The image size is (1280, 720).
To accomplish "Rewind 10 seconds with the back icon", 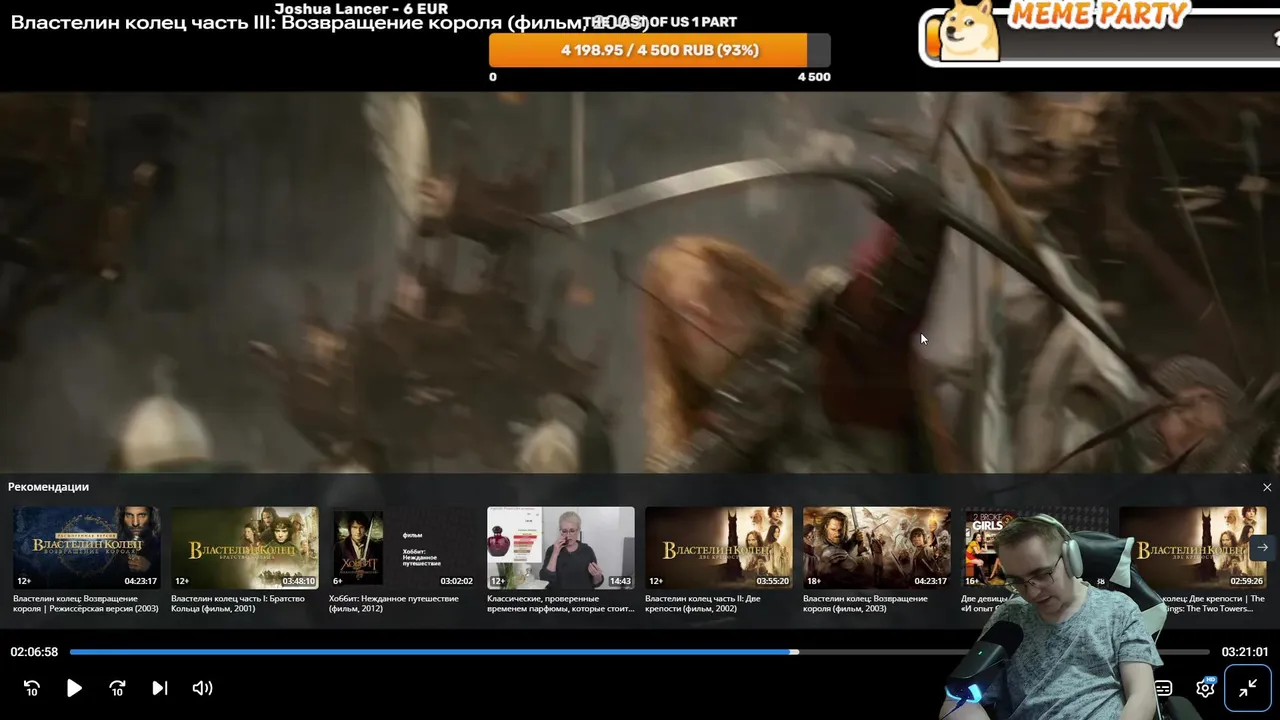I will 32,688.
